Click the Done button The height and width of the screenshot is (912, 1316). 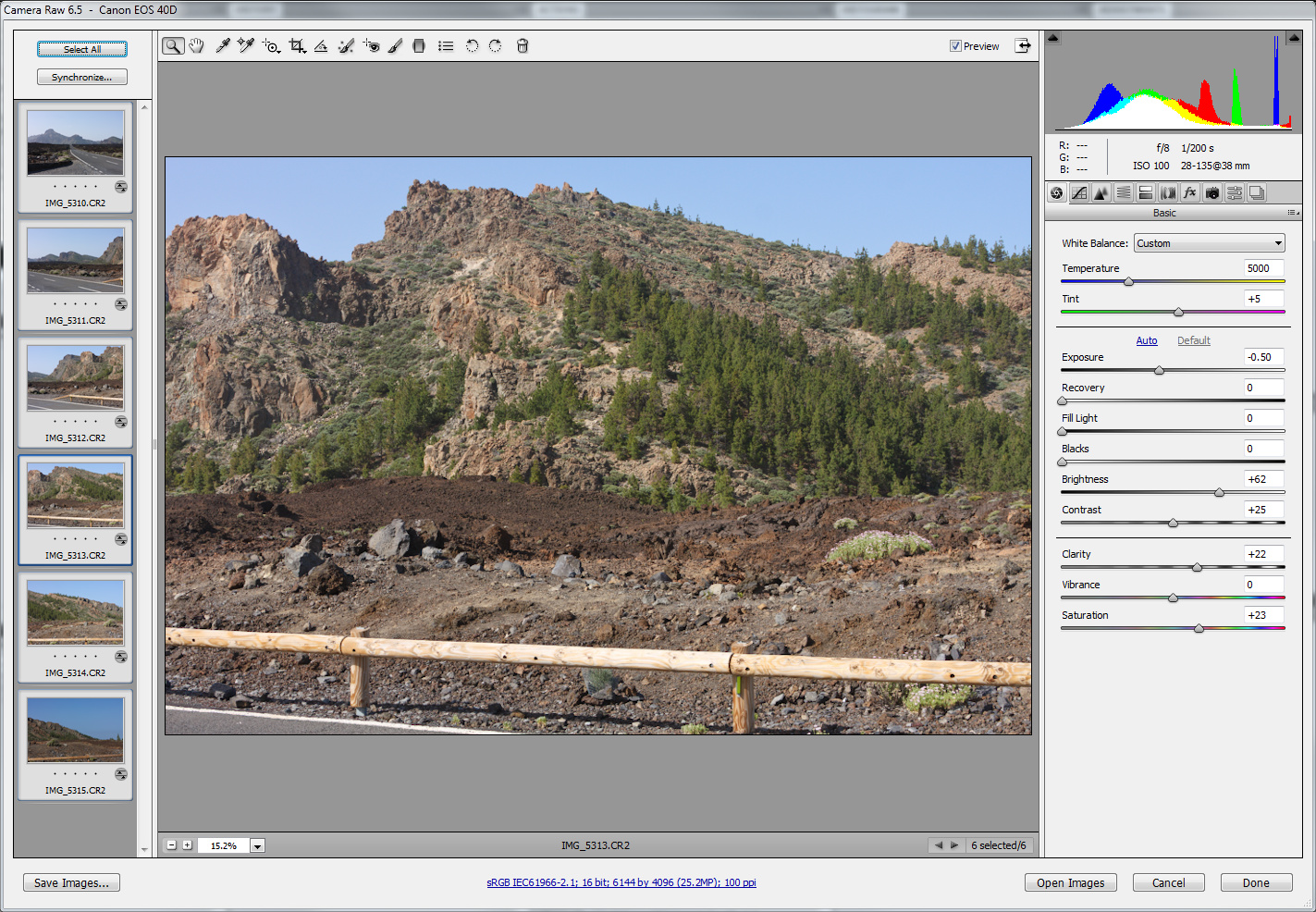tap(1256, 883)
